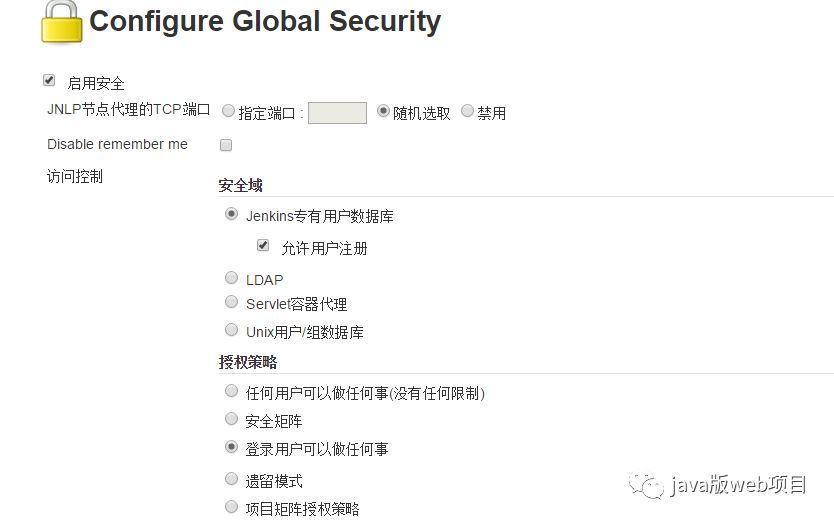The height and width of the screenshot is (523, 834).
Task: Select 禁用 to disable JNLP port
Action: (x=468, y=112)
